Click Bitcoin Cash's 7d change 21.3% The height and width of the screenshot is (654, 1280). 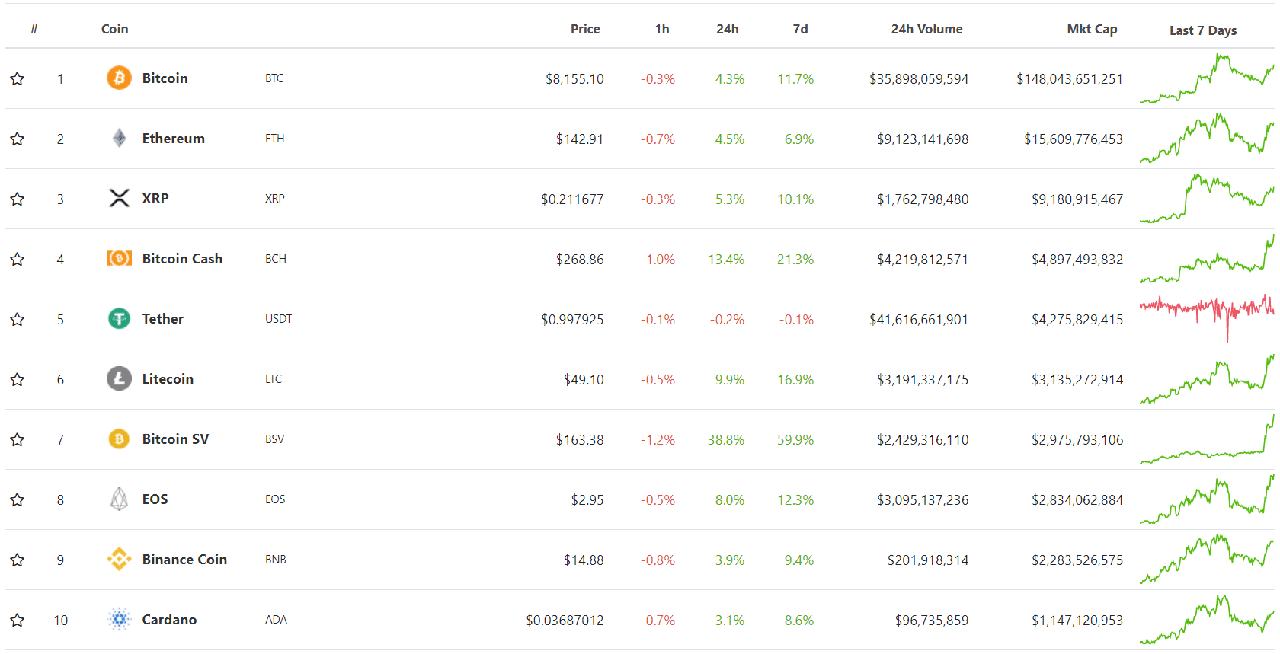(x=796, y=259)
